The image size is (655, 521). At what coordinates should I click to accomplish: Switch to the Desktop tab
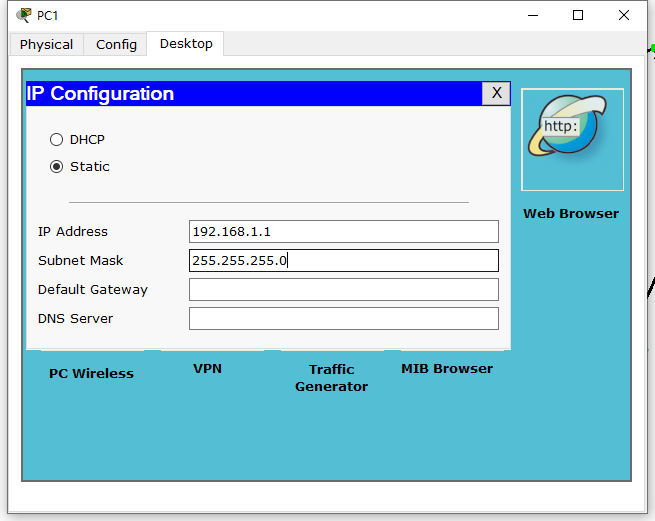coord(186,43)
